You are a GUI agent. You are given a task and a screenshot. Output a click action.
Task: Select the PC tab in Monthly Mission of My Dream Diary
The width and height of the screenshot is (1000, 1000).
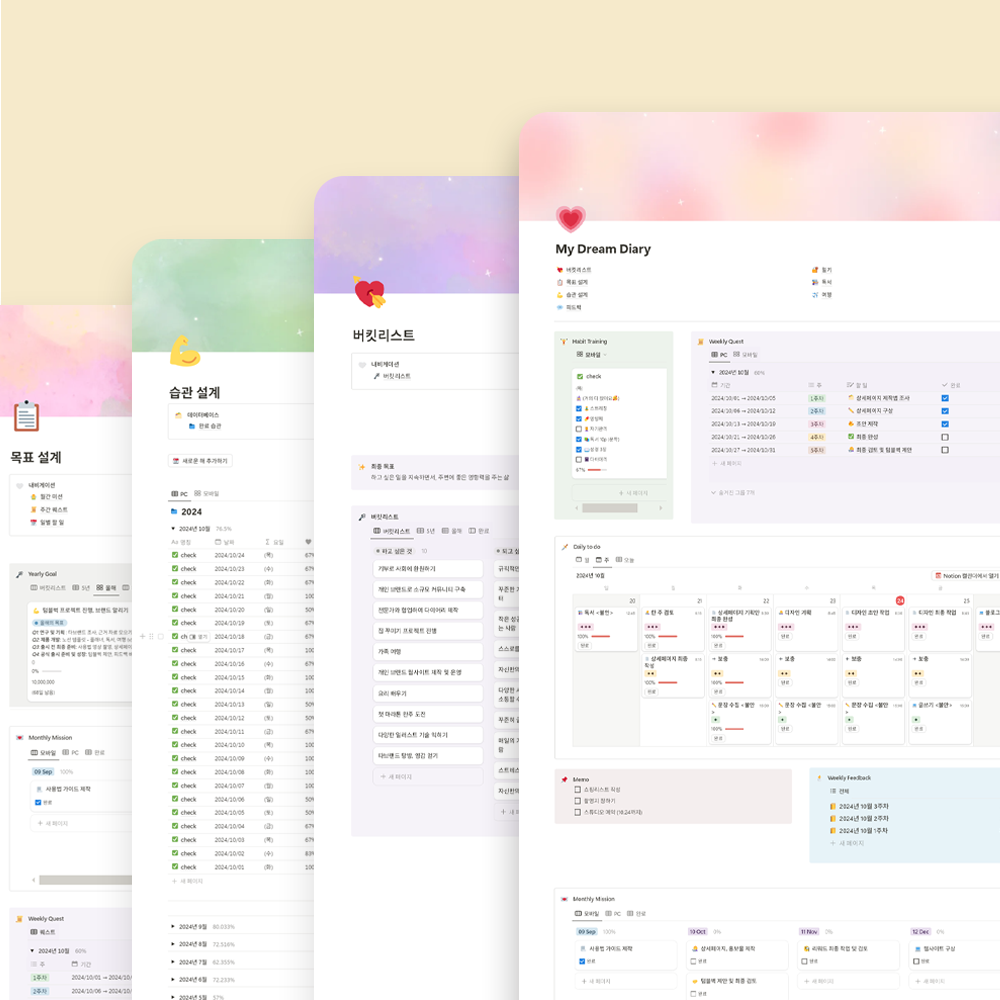(x=613, y=913)
